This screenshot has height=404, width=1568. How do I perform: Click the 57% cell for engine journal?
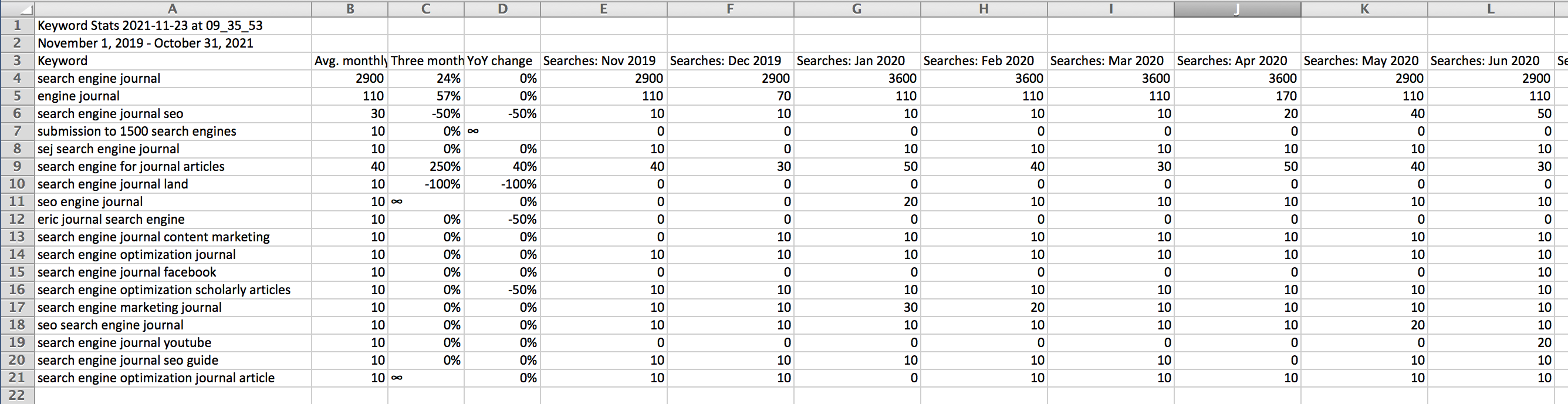[426, 96]
